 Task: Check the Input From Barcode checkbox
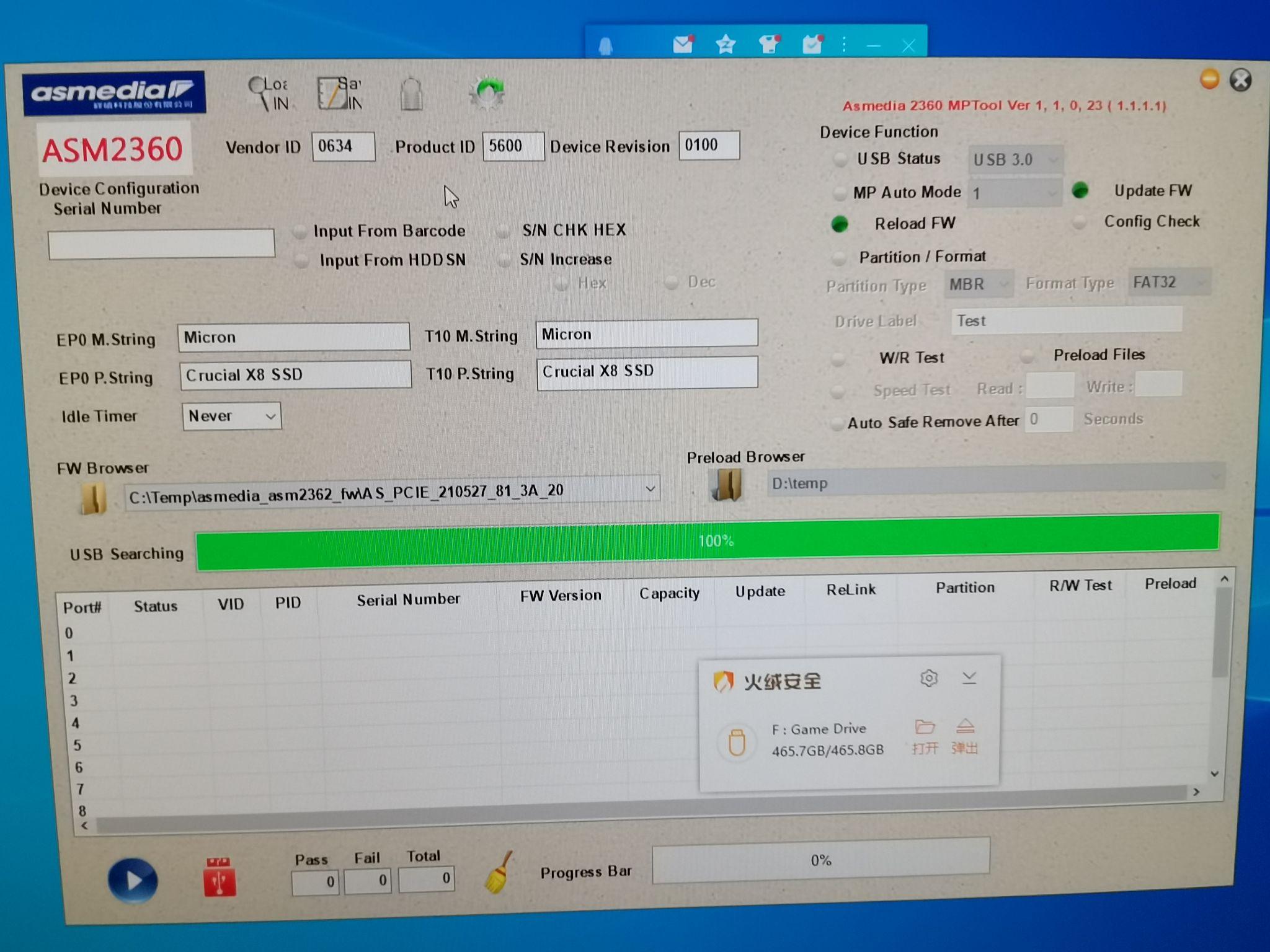pyautogui.click(x=301, y=232)
